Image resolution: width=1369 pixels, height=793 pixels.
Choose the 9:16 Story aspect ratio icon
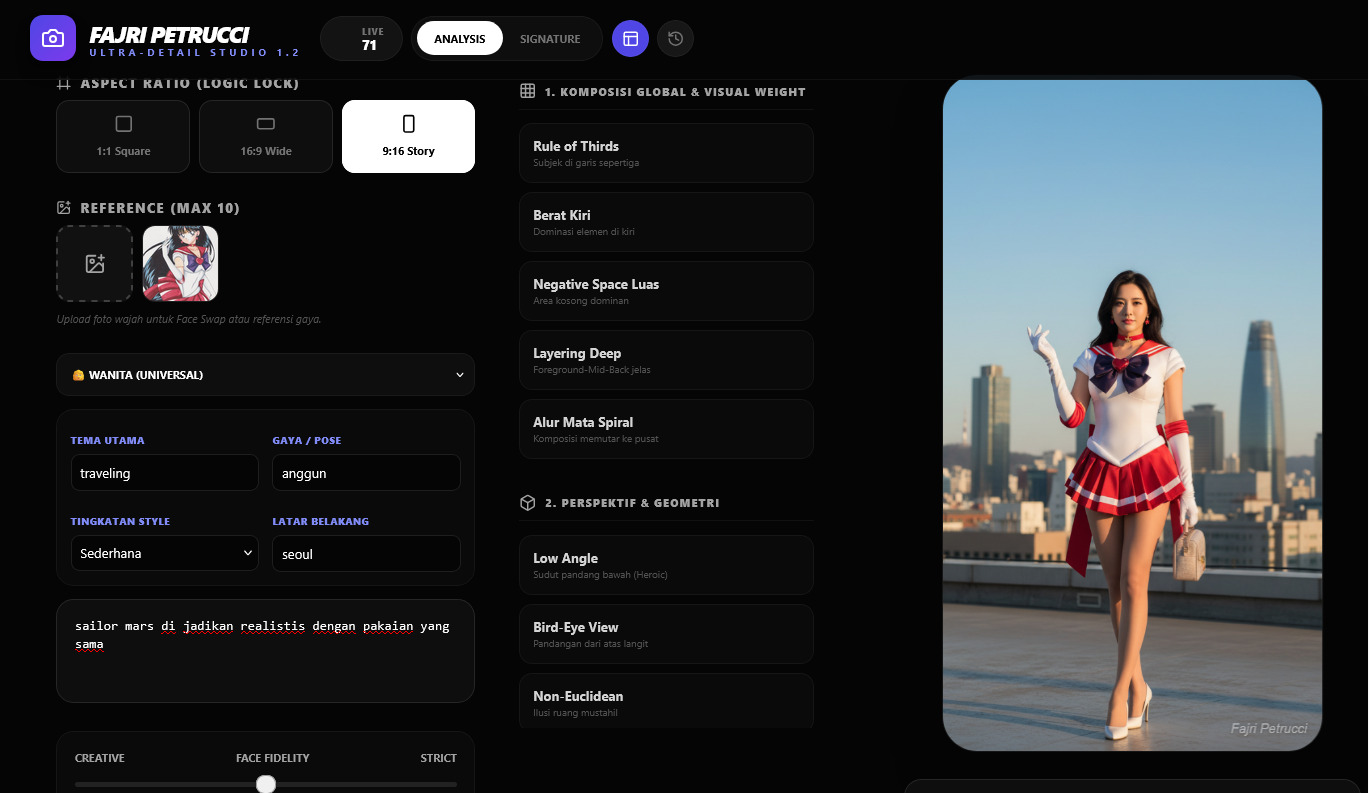pyautogui.click(x=408, y=124)
